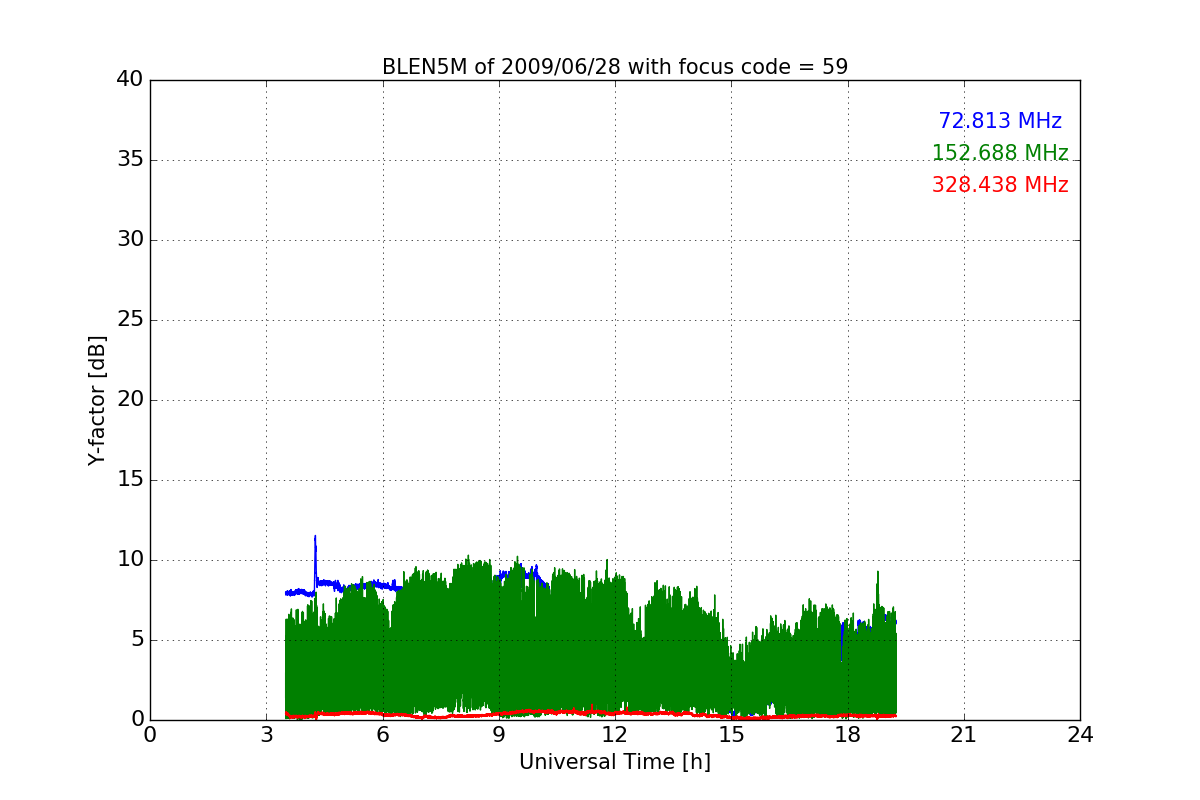Click the y-axis tick label 15

point(130,480)
